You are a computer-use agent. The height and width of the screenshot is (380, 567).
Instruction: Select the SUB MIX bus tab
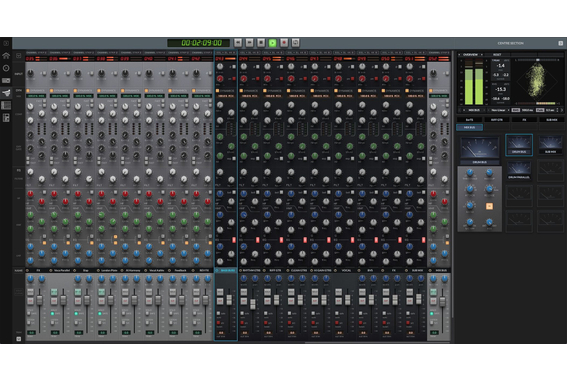tap(551, 119)
